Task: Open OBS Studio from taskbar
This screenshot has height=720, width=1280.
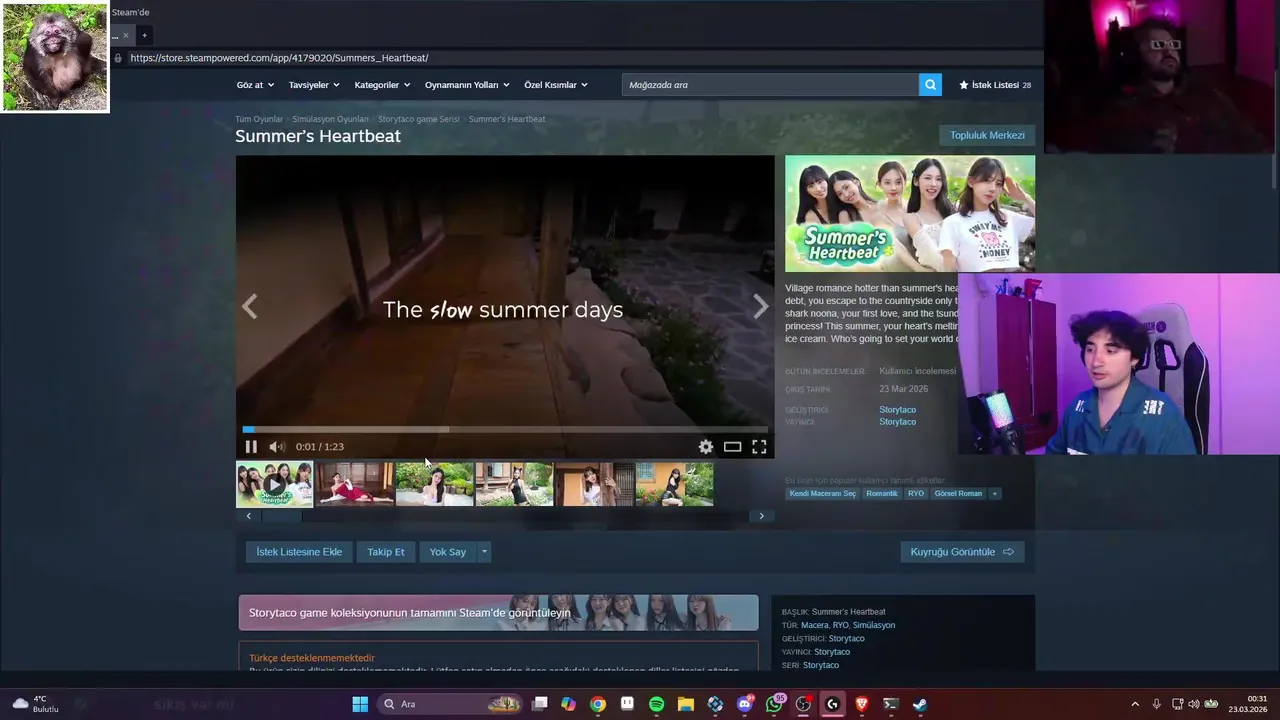Action: (803, 704)
